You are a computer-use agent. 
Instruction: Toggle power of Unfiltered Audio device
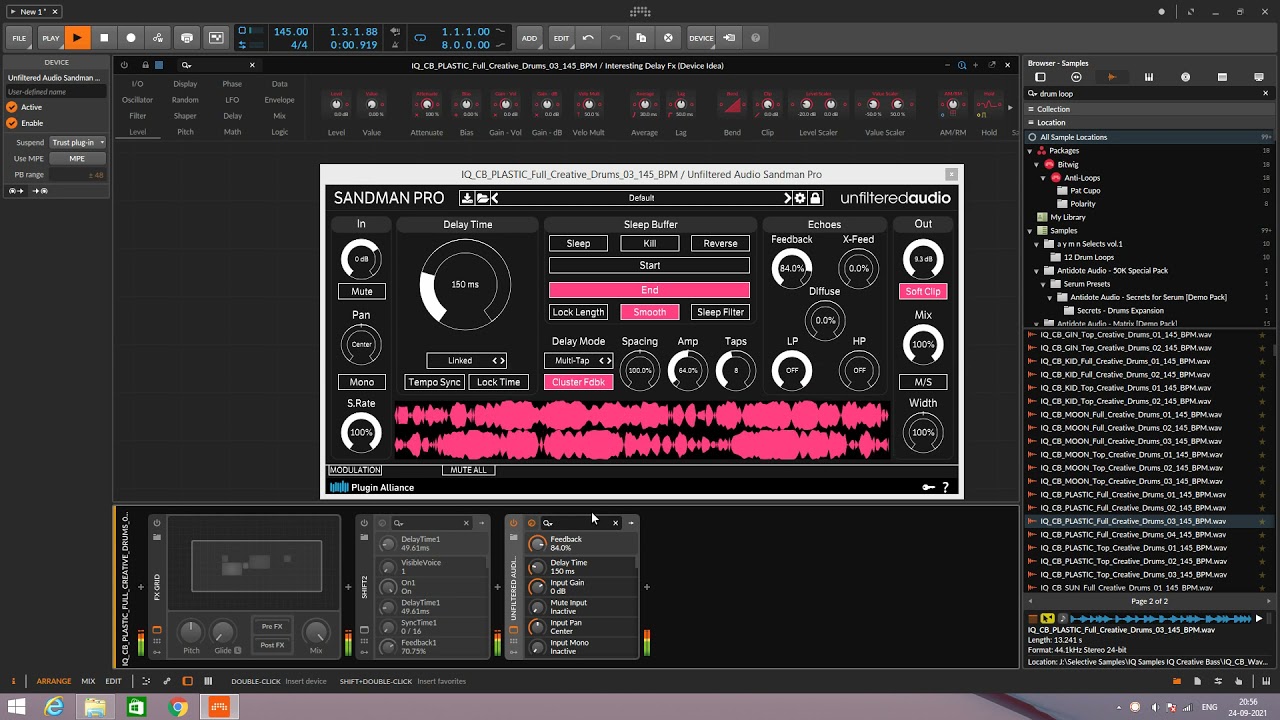coord(514,523)
